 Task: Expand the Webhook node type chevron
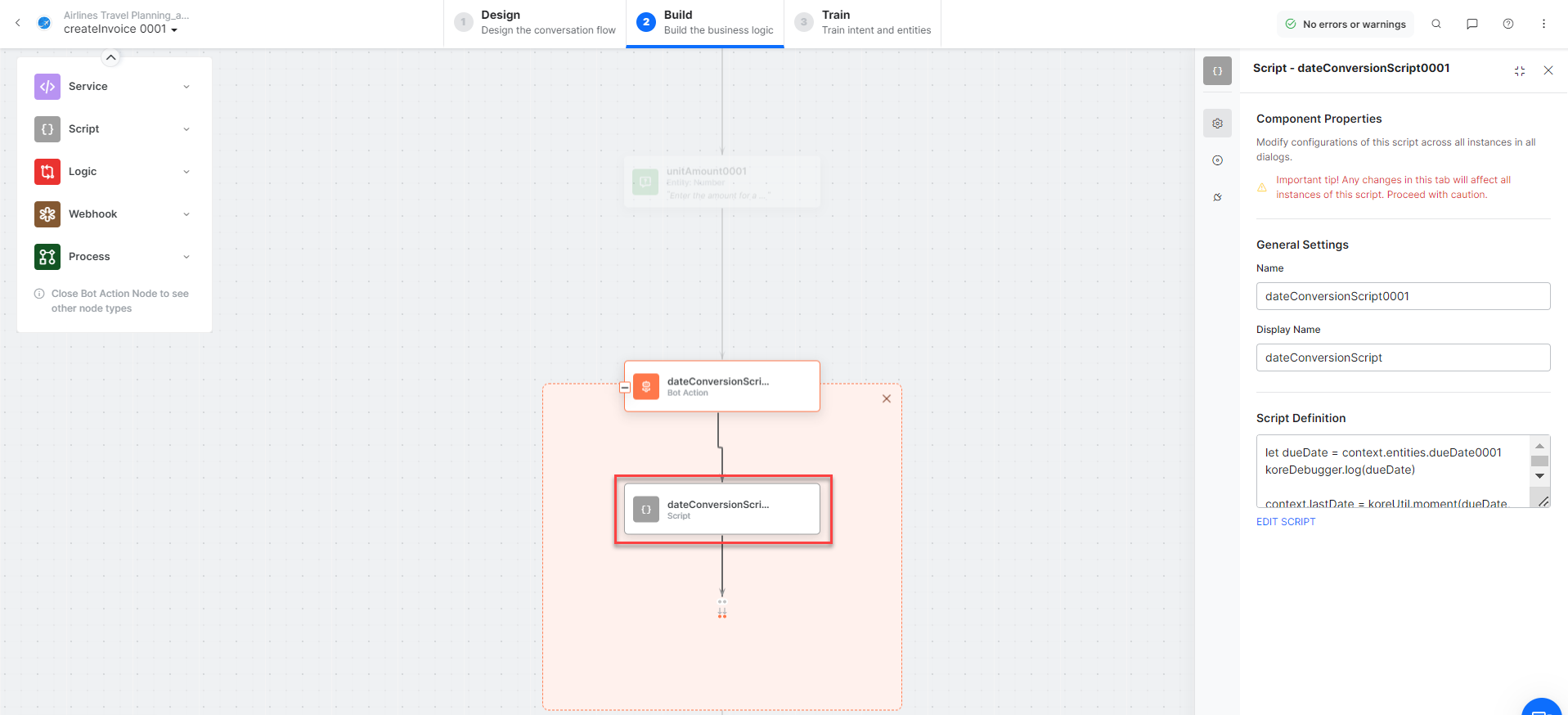(x=186, y=214)
